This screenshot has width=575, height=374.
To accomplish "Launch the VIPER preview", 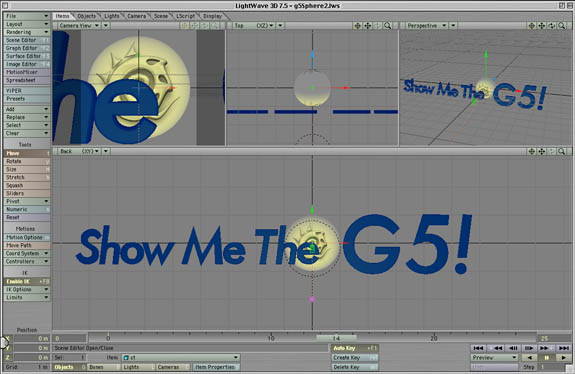I will coord(26,91).
